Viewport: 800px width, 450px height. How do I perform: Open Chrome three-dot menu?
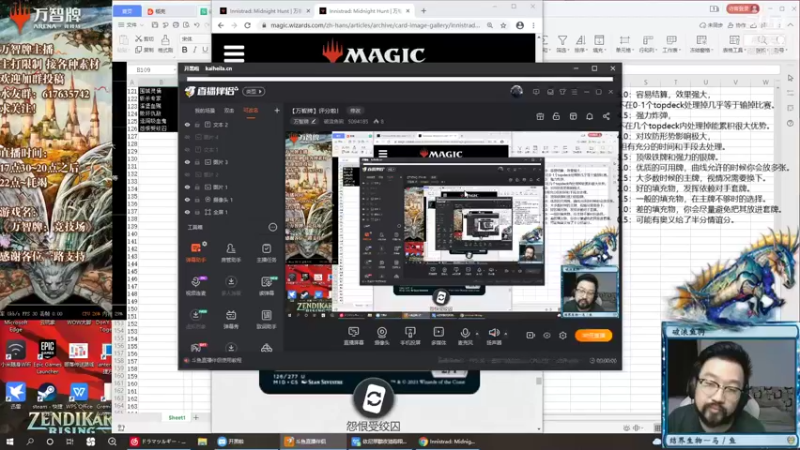(533, 25)
